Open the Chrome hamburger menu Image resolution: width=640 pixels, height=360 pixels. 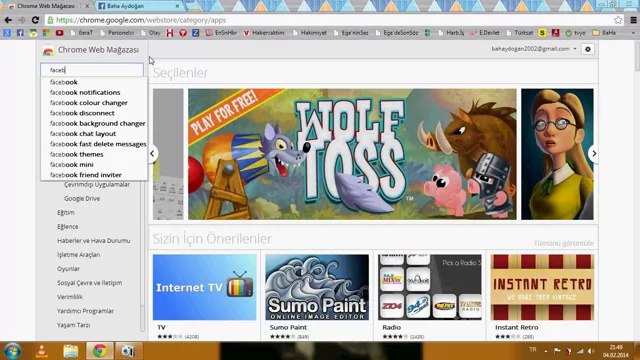[x=633, y=20]
